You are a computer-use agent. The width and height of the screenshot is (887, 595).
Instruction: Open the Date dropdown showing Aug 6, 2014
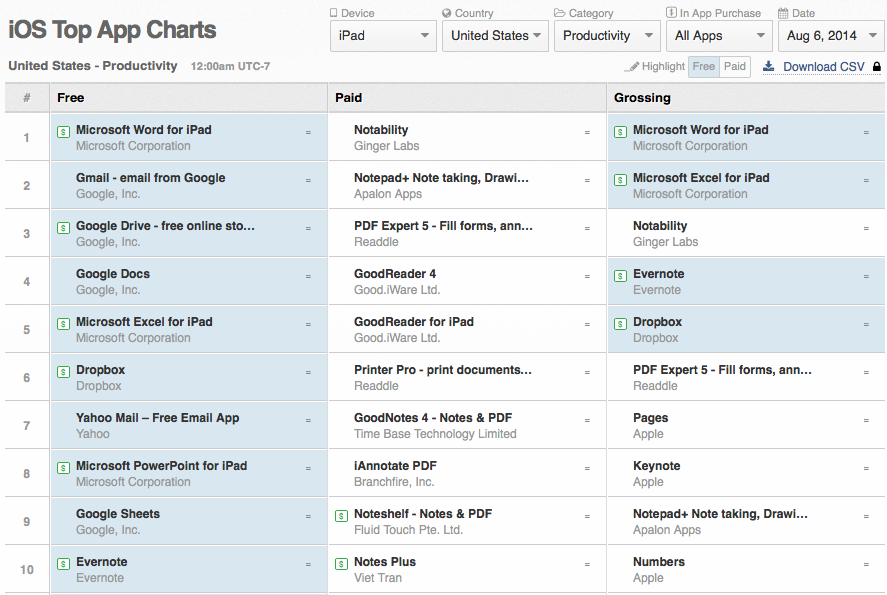[x=832, y=36]
